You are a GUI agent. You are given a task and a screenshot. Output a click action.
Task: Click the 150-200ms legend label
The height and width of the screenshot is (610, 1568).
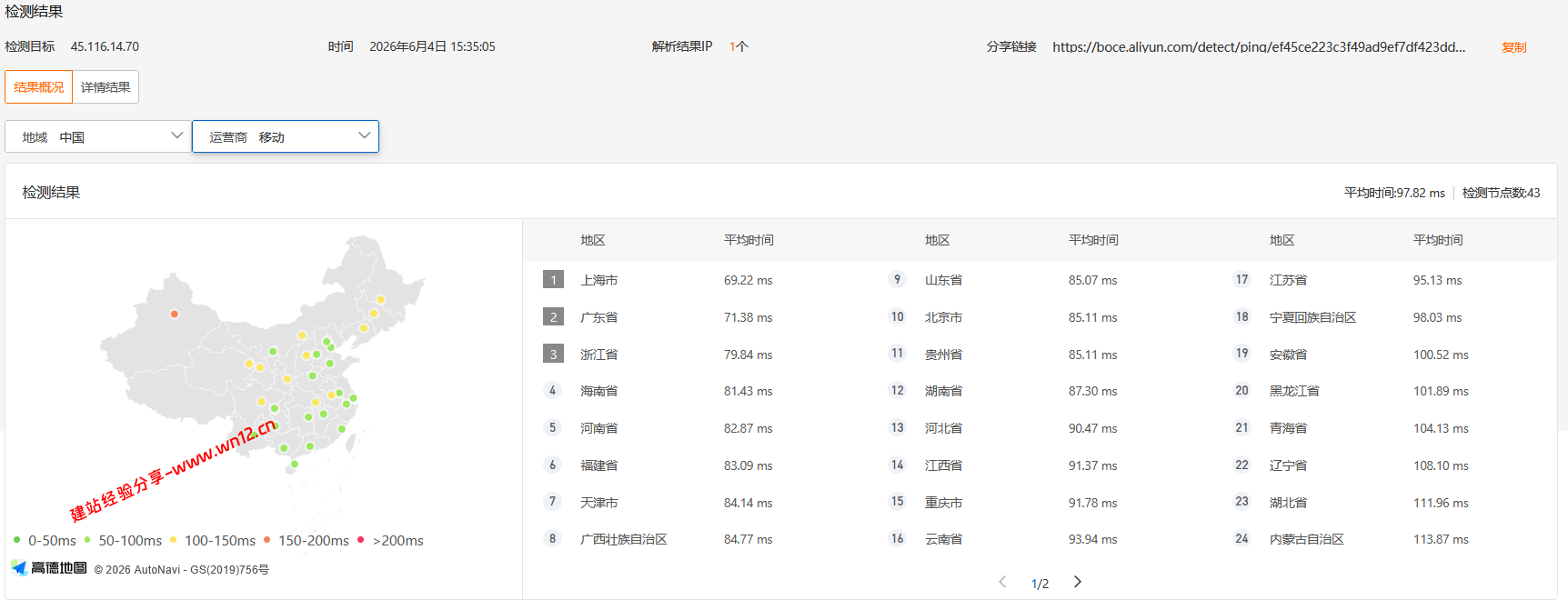(x=314, y=540)
